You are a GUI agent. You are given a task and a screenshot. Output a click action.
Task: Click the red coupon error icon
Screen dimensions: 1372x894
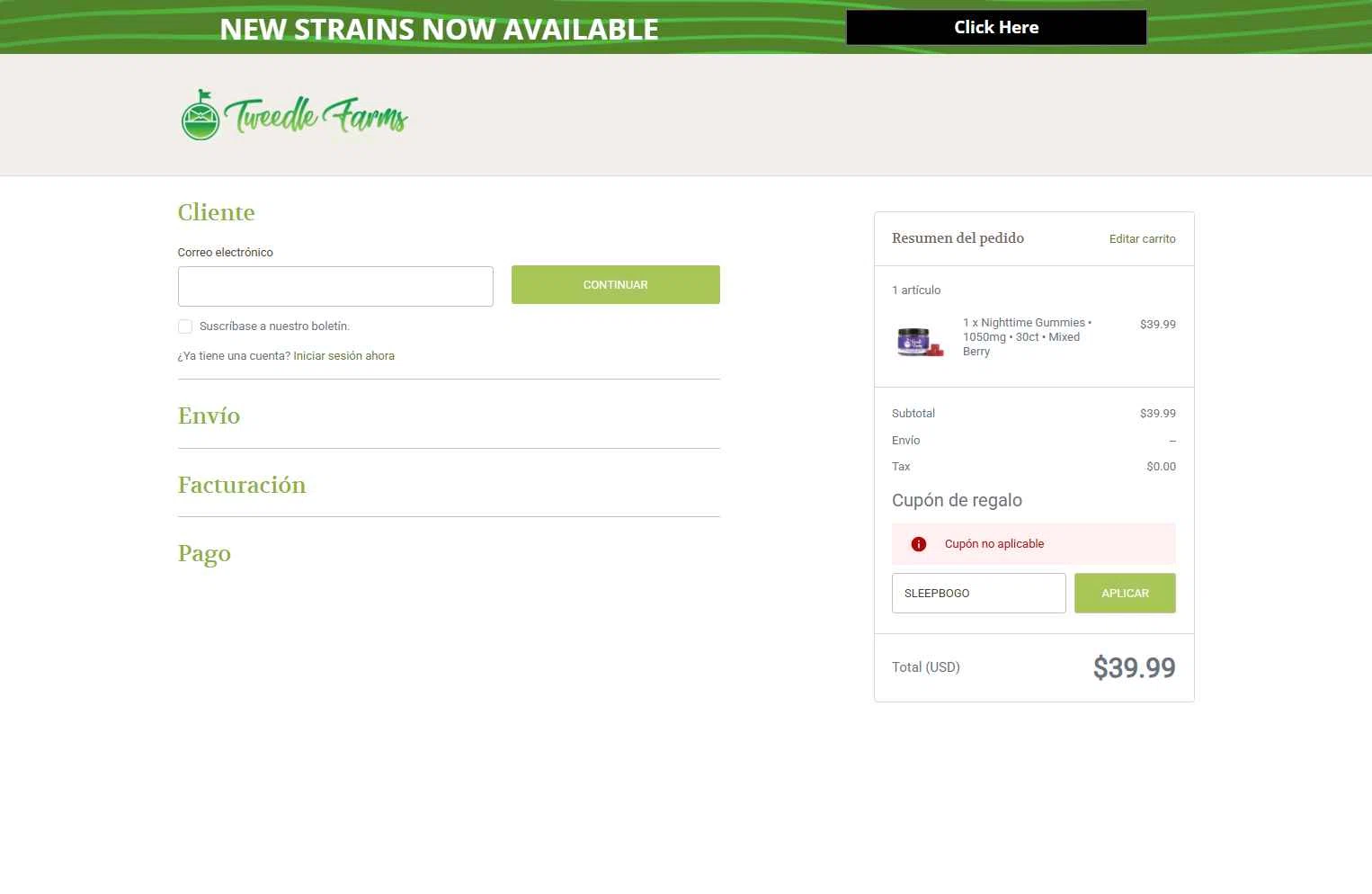[x=918, y=544]
